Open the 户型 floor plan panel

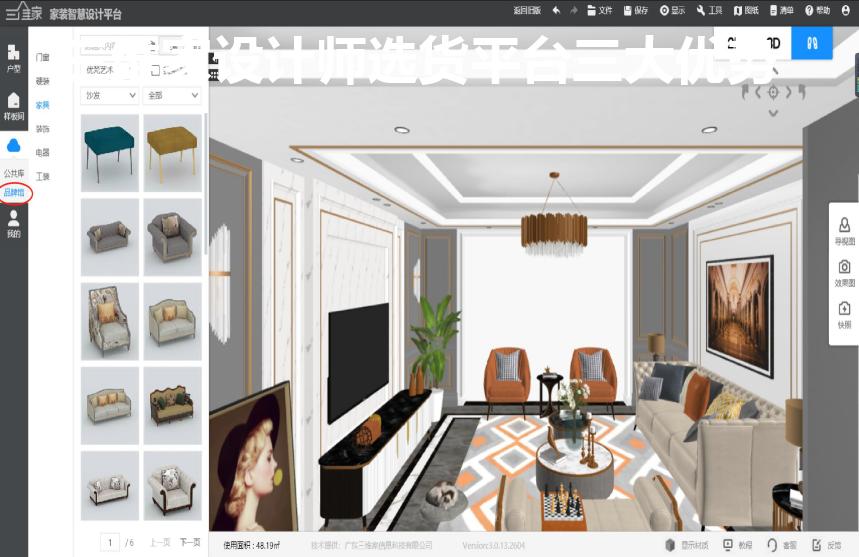click(14, 59)
